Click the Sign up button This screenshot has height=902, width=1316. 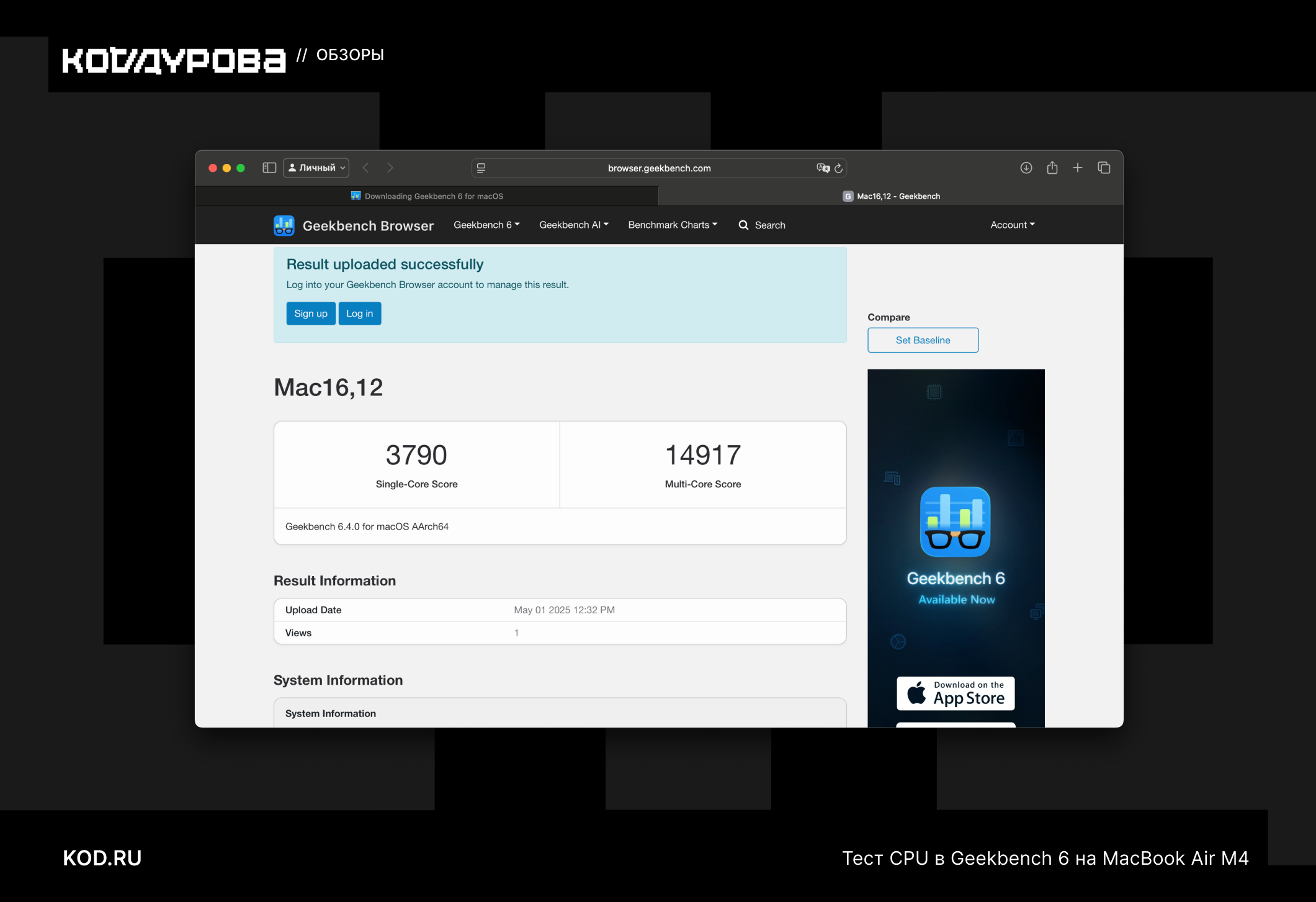tap(311, 313)
